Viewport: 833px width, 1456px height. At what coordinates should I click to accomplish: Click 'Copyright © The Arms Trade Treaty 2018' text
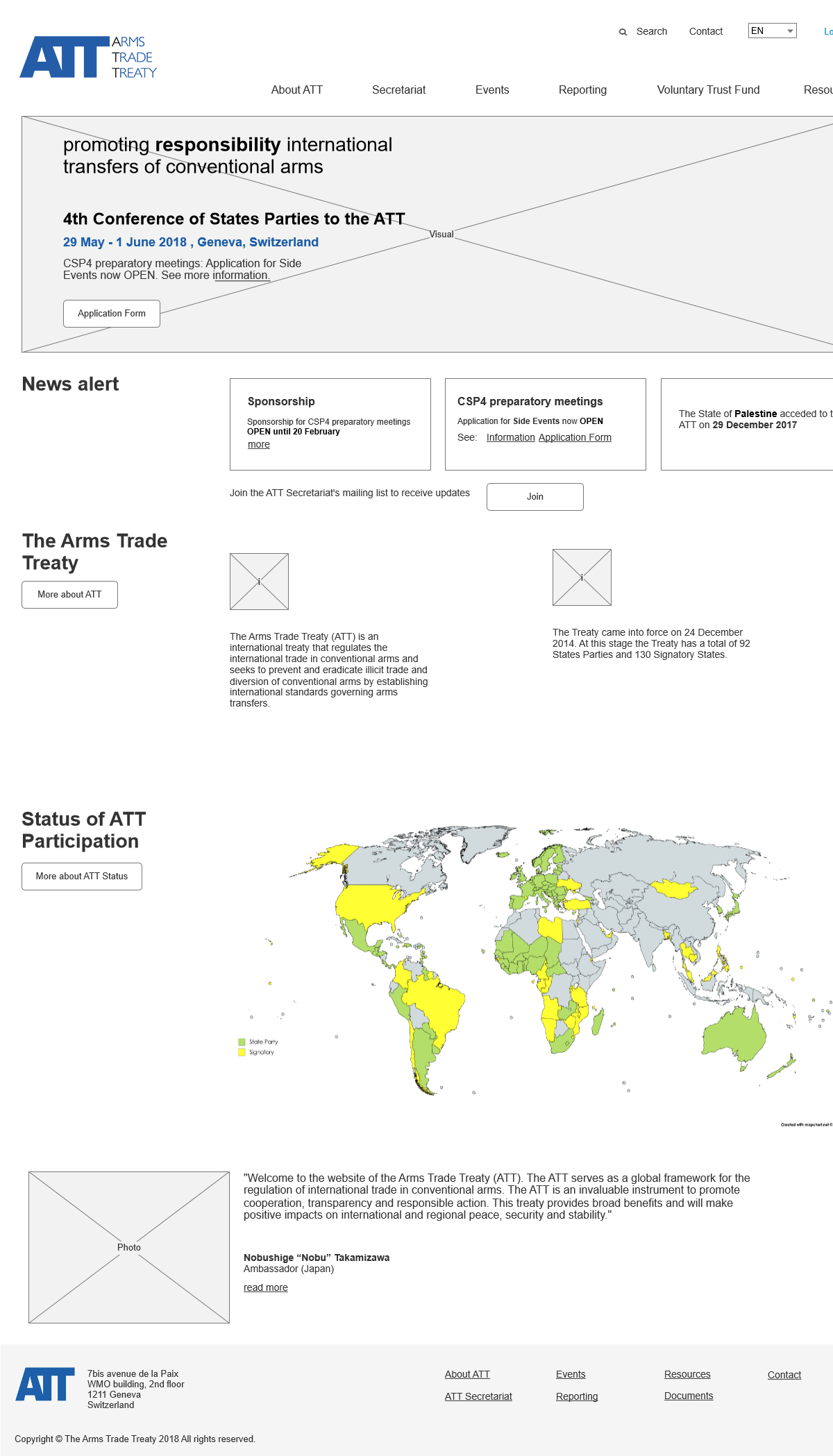(x=135, y=1439)
